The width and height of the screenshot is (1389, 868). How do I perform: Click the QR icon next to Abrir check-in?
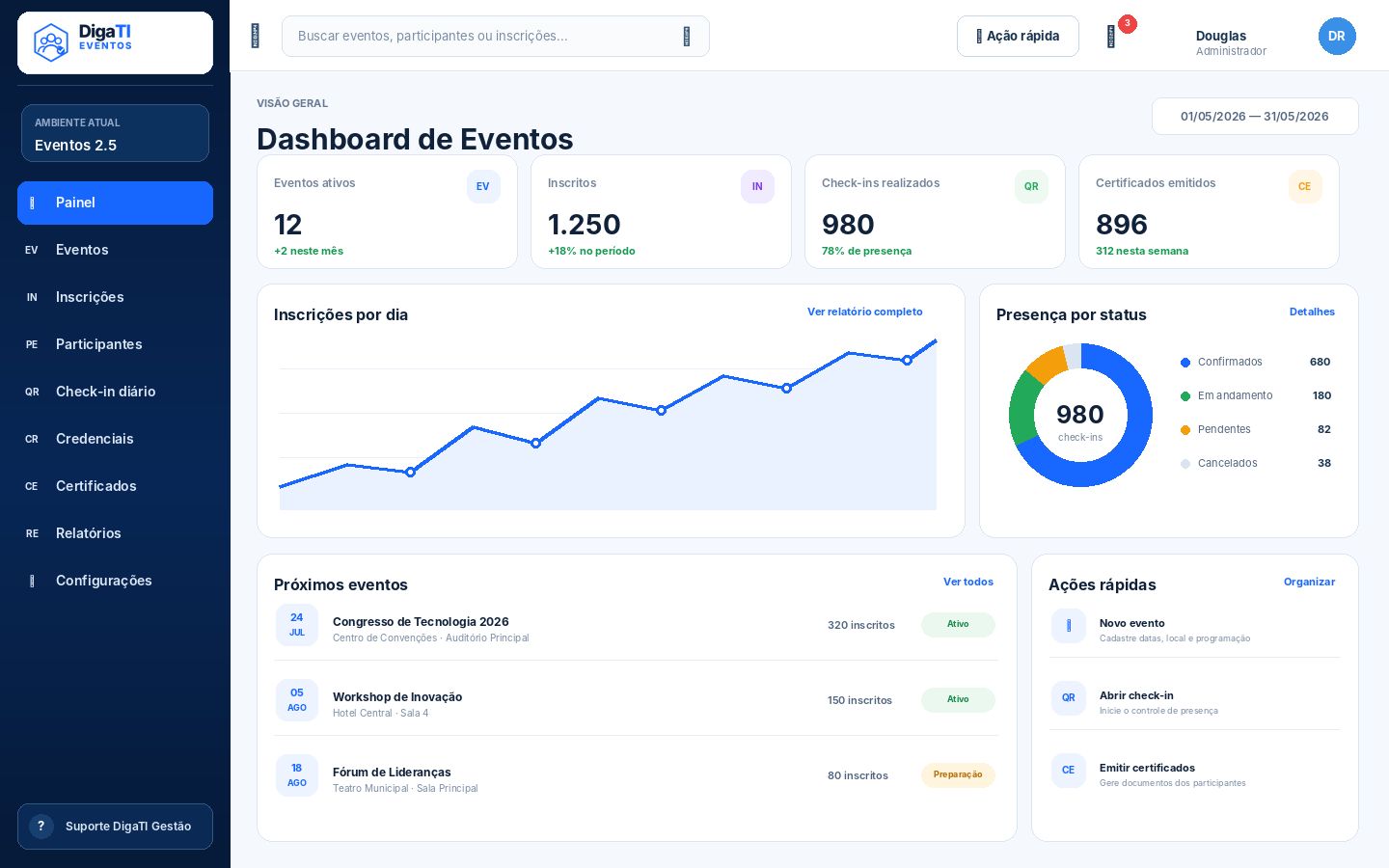point(1069,697)
